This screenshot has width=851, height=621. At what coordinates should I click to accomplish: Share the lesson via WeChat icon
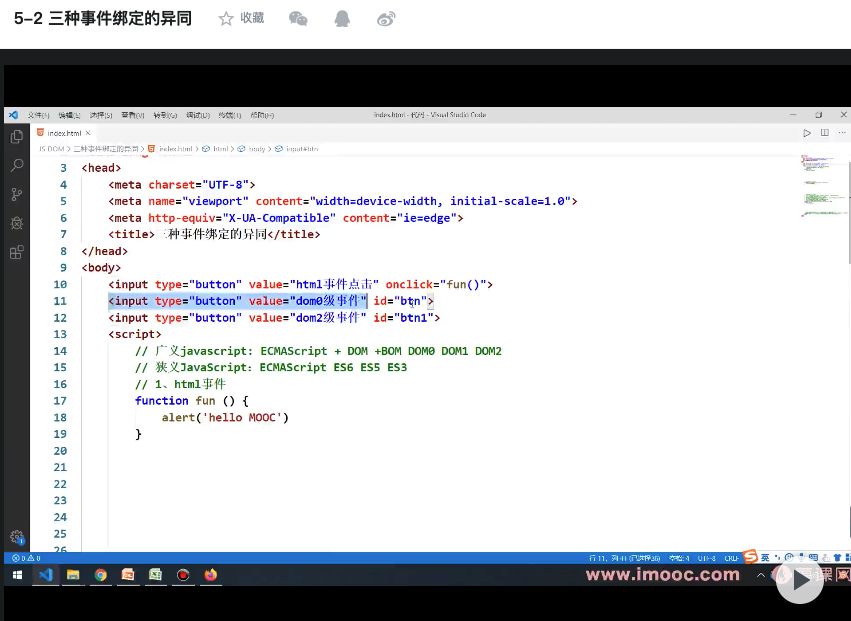[298, 19]
